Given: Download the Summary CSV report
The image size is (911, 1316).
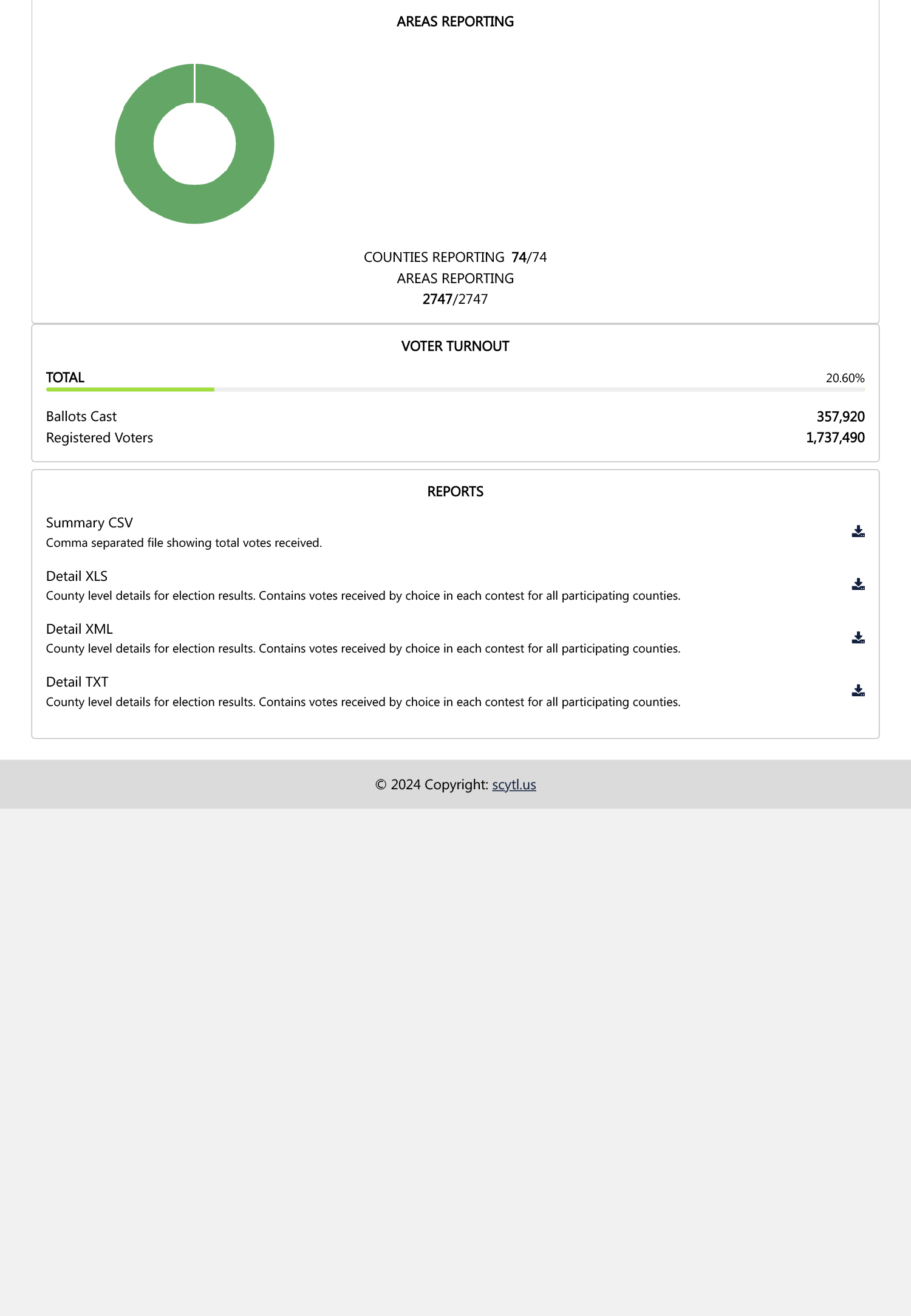Looking at the screenshot, I should click(x=858, y=532).
